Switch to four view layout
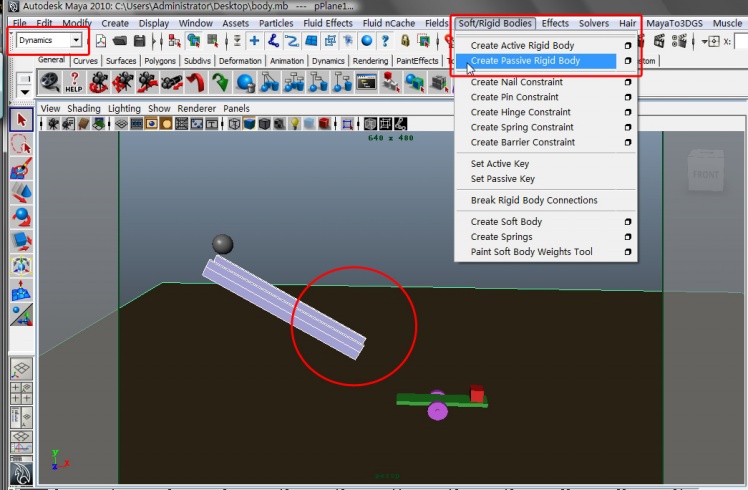Viewport: 748px width, 490px height. point(21,394)
